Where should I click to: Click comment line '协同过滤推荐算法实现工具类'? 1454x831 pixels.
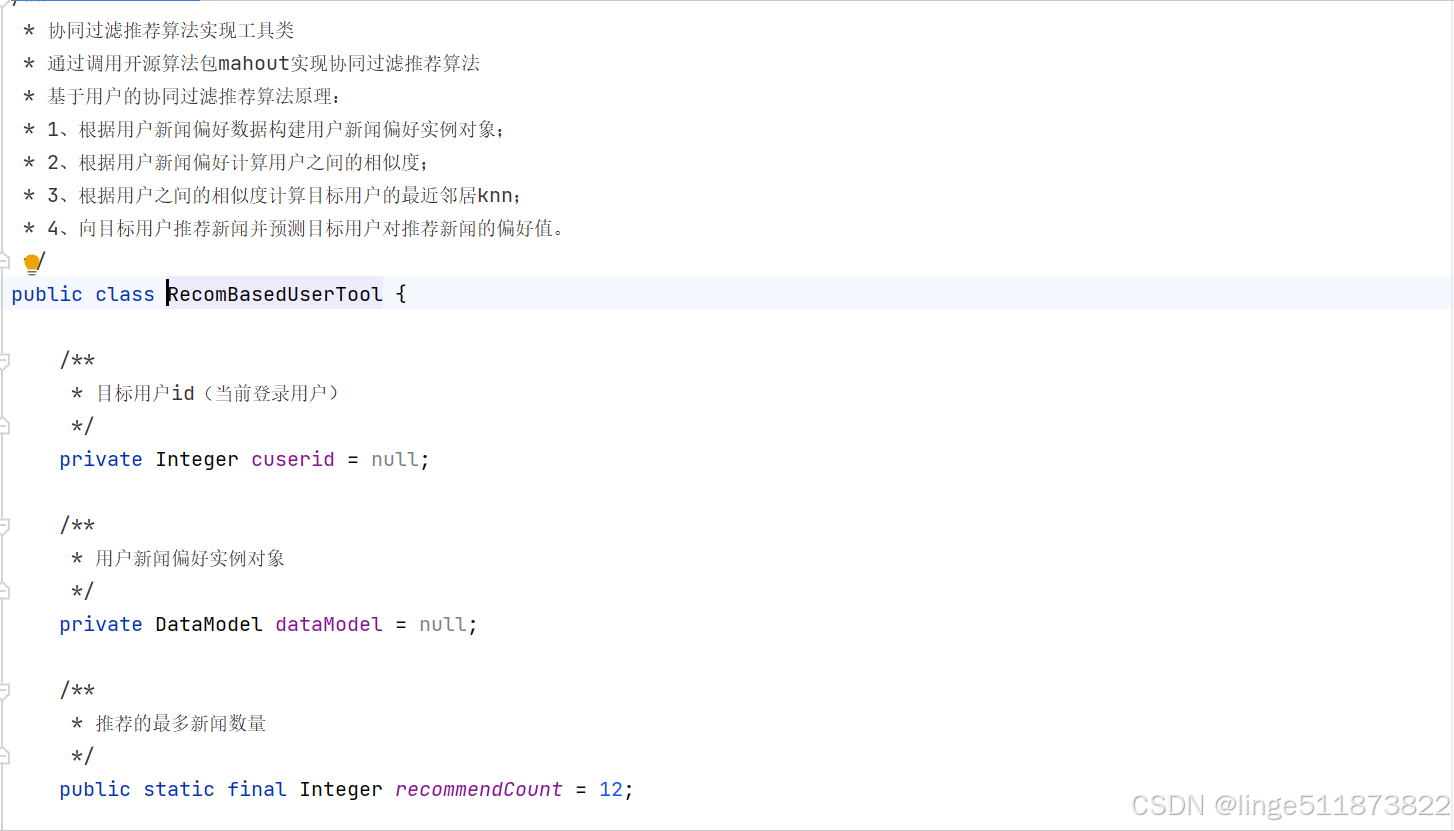[171, 31]
